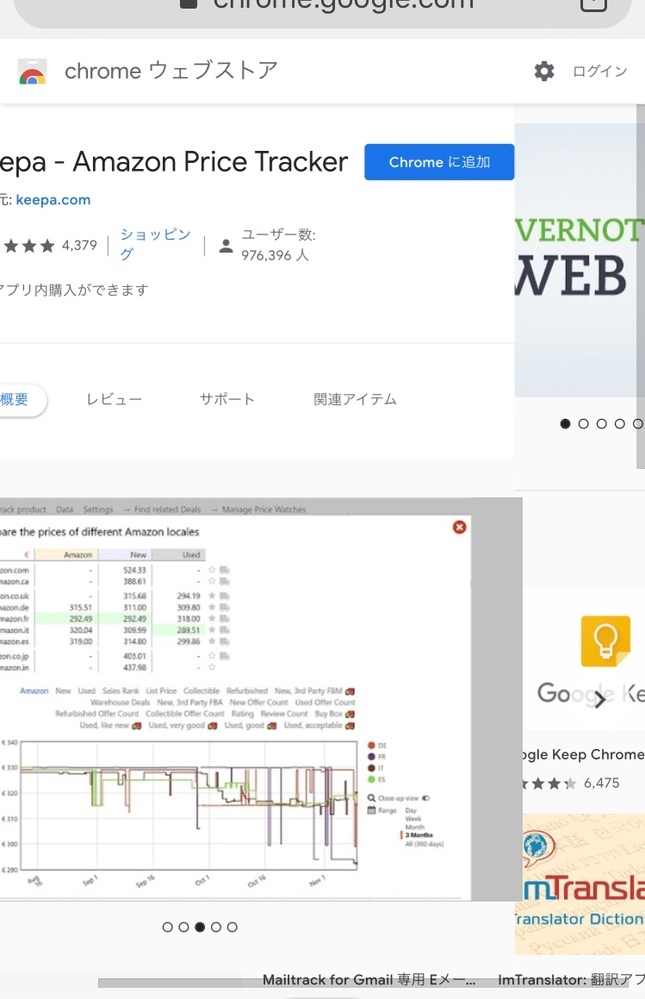Select first filled promo banner dot
This screenshot has height=999, width=645.
coord(565,424)
